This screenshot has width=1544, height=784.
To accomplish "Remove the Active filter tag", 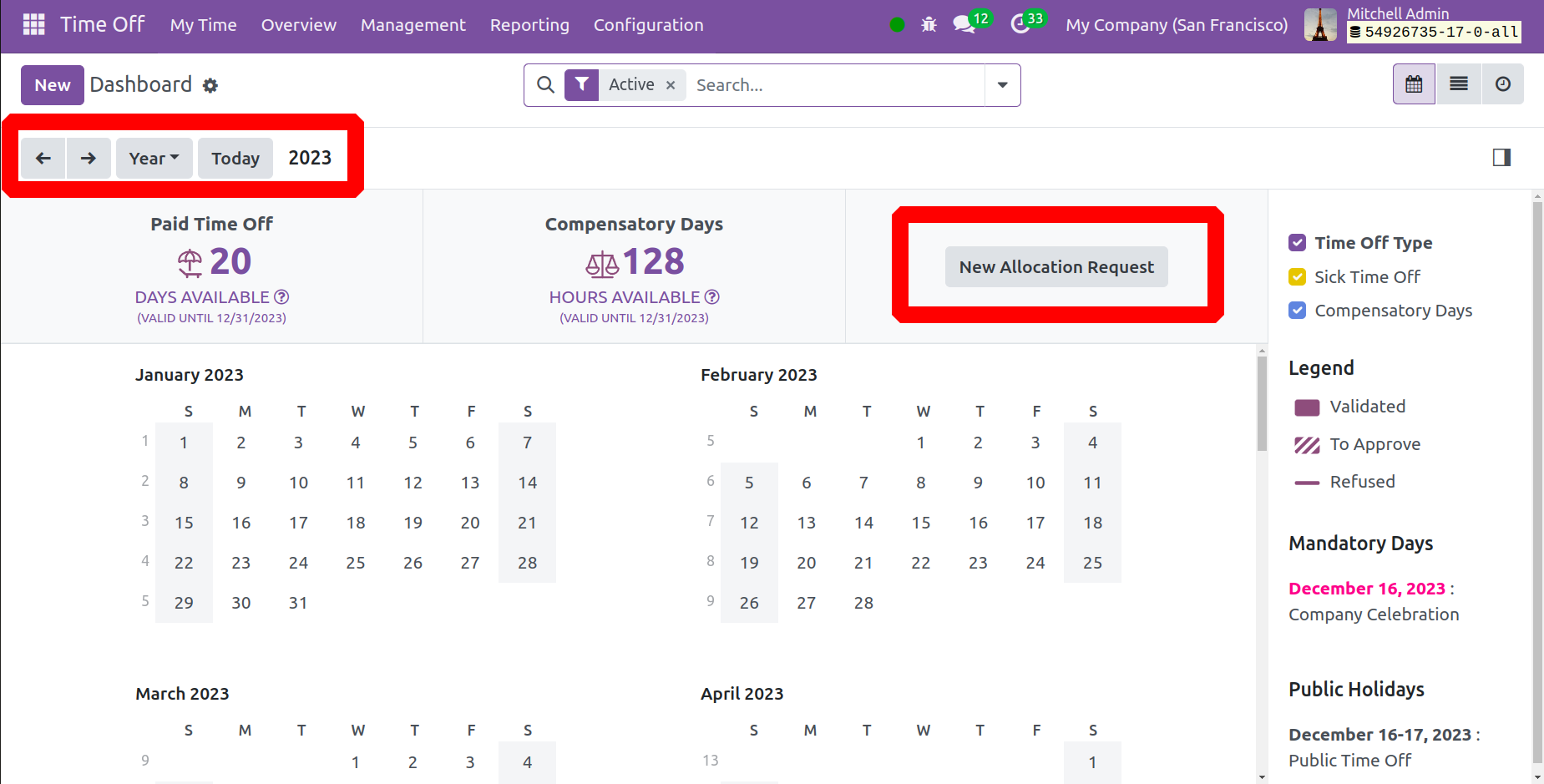I will point(671,85).
